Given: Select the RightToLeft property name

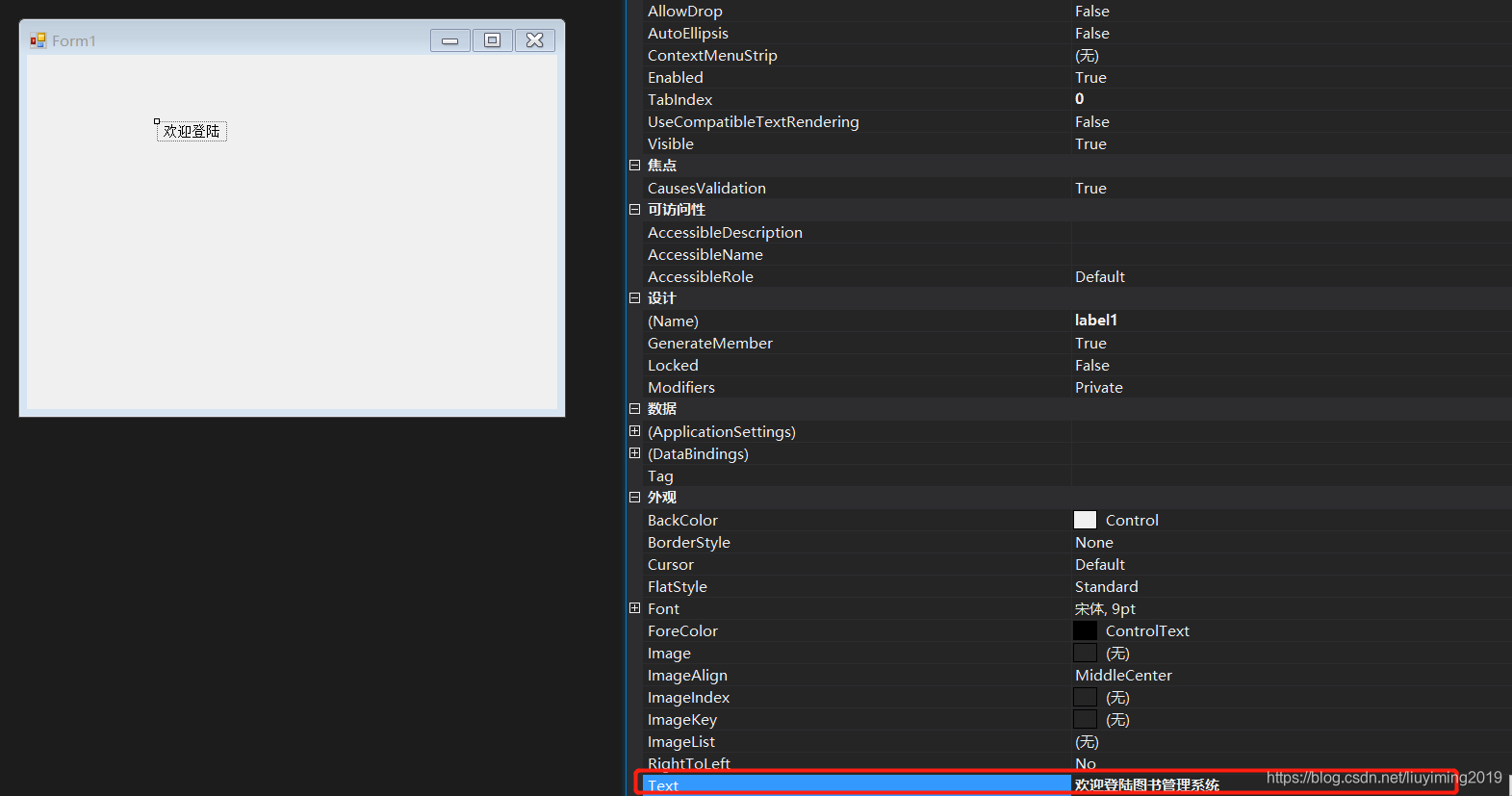Looking at the screenshot, I should point(689,763).
